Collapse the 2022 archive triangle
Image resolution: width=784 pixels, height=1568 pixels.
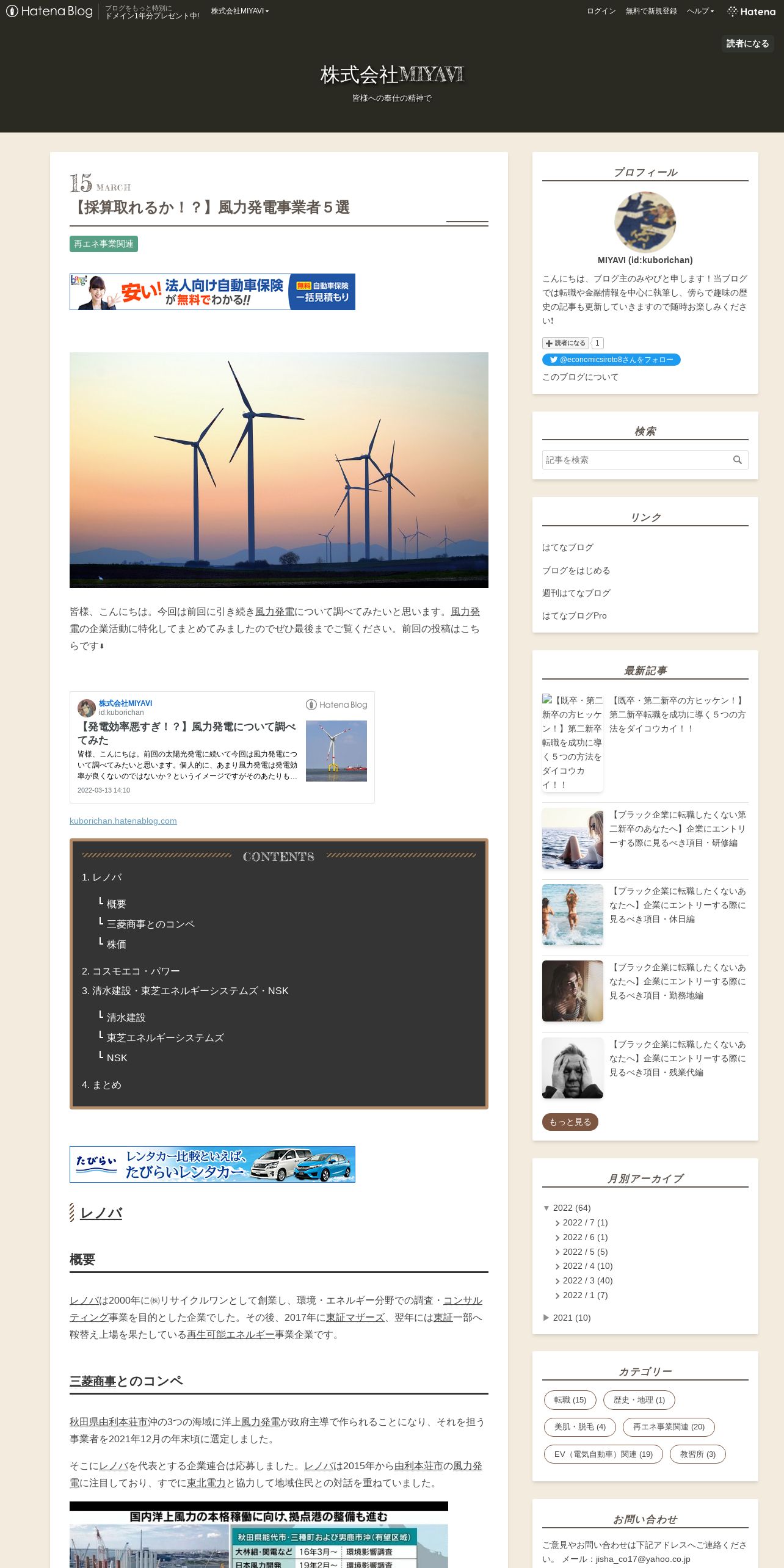[546, 1208]
